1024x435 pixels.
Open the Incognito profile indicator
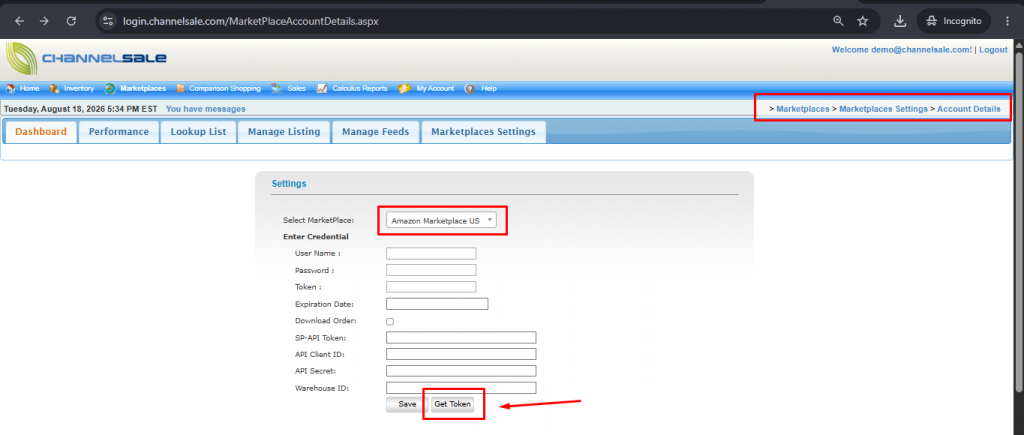coord(953,21)
